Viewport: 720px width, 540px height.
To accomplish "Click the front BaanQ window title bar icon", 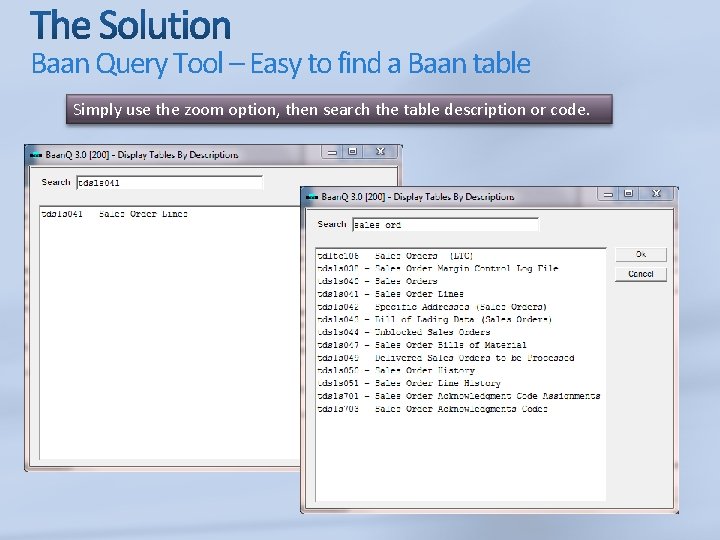I will (312, 197).
